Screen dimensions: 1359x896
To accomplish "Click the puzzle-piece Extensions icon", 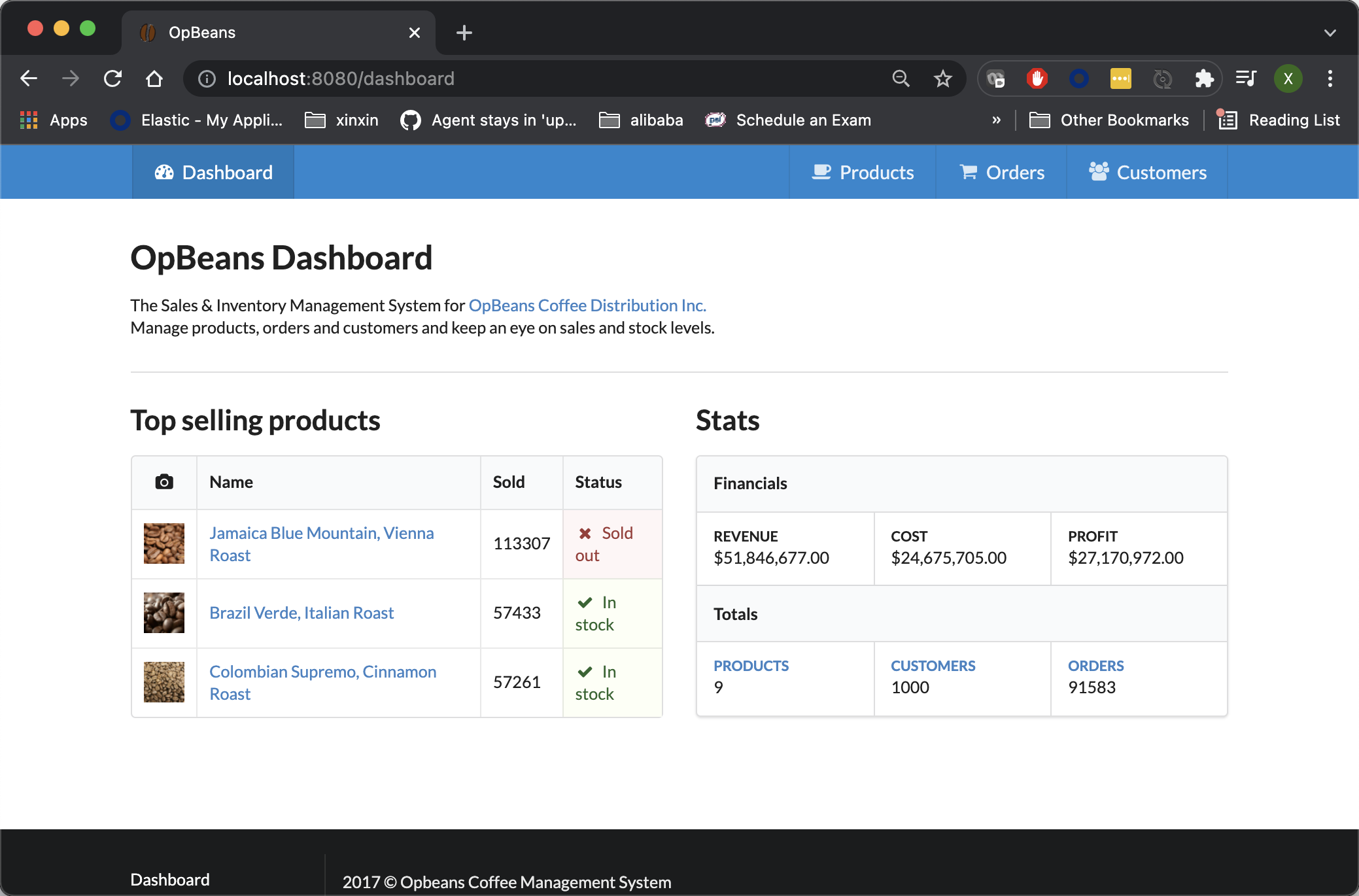I will (x=1205, y=78).
